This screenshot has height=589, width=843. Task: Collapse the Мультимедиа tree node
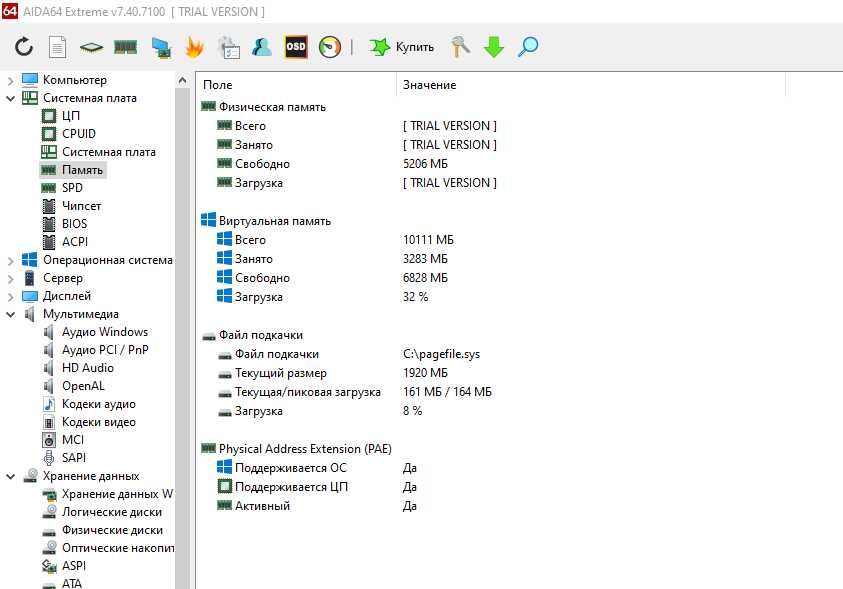(x=10, y=314)
